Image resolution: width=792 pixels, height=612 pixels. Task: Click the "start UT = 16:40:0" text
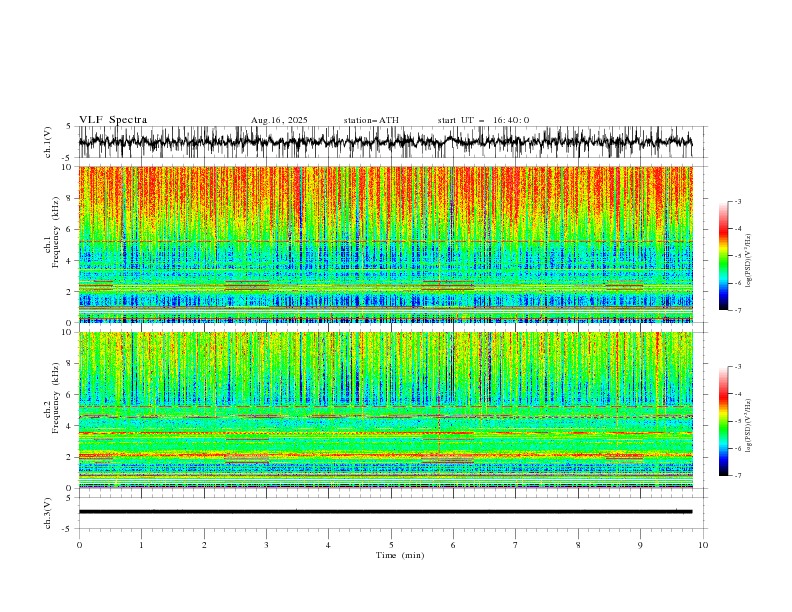point(483,120)
